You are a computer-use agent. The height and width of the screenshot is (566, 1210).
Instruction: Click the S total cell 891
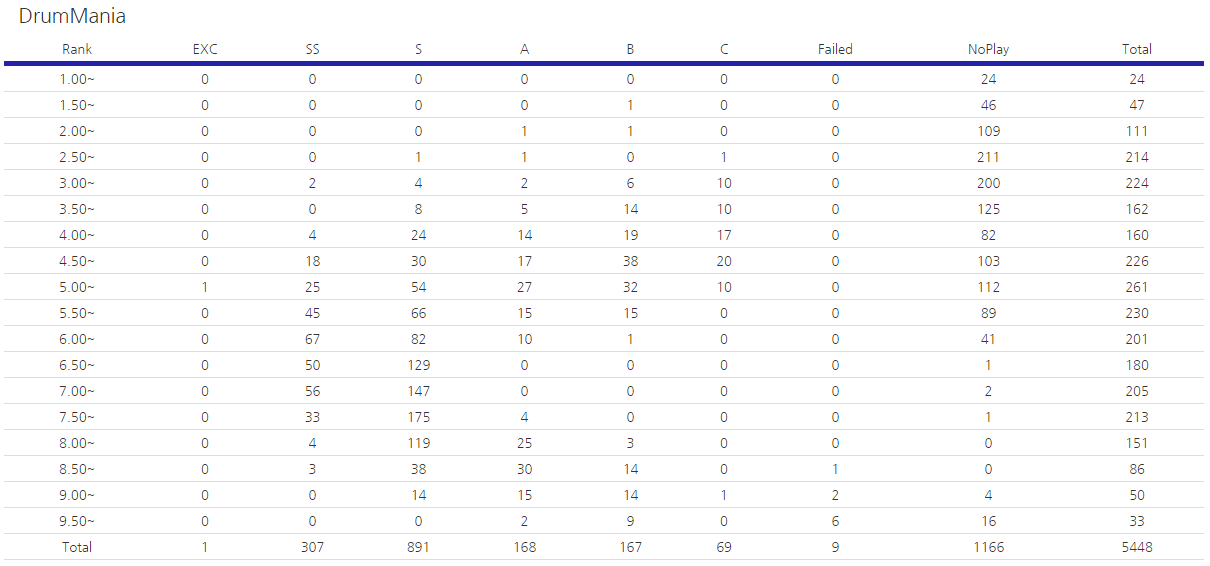click(x=418, y=547)
